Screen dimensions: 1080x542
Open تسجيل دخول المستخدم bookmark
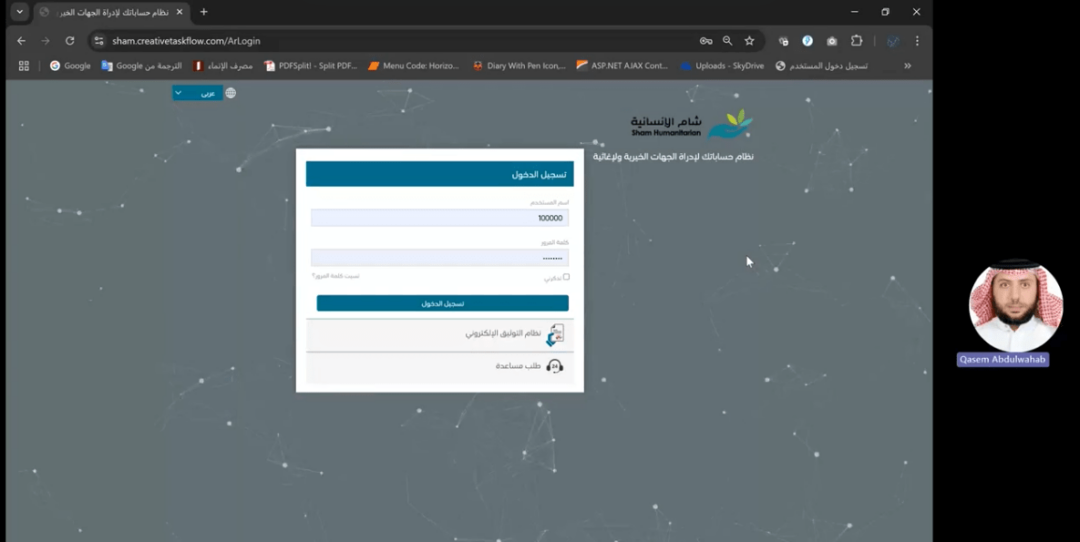[821, 66]
